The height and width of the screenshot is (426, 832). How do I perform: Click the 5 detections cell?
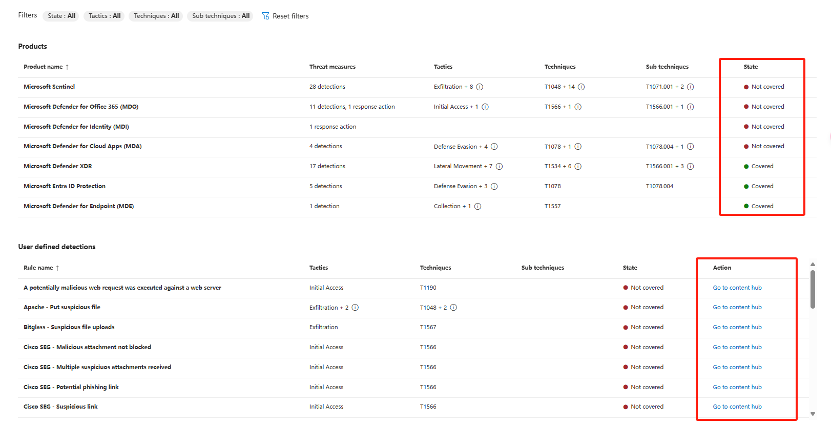[x=326, y=186]
